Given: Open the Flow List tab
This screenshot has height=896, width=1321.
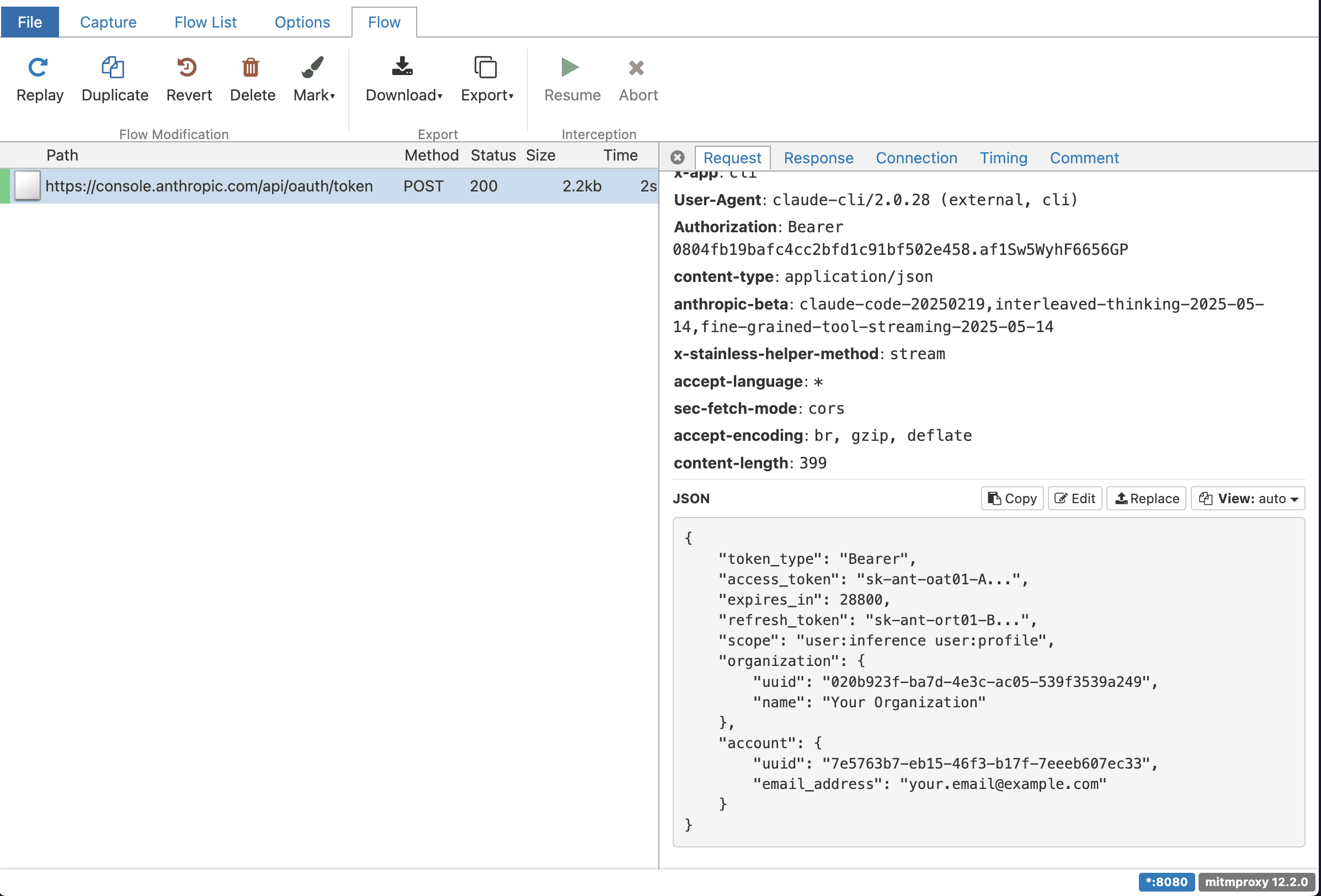Looking at the screenshot, I should click(205, 22).
